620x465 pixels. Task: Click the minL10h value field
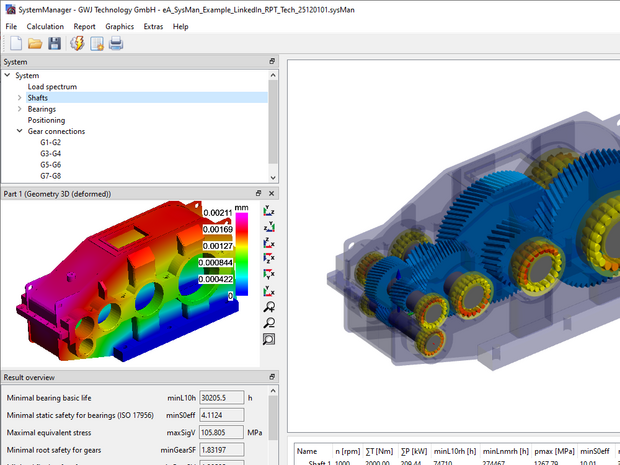click(220, 397)
